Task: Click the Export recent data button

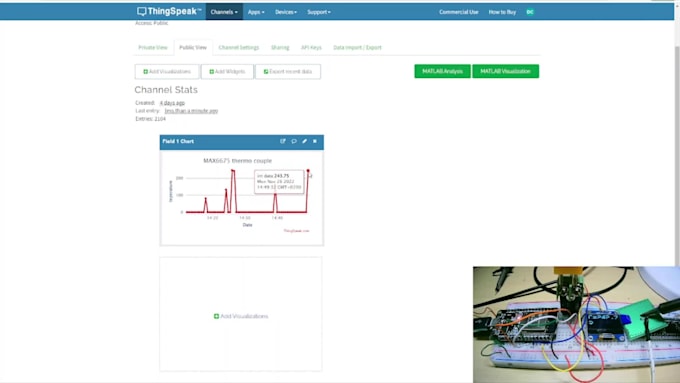Action: (x=288, y=72)
